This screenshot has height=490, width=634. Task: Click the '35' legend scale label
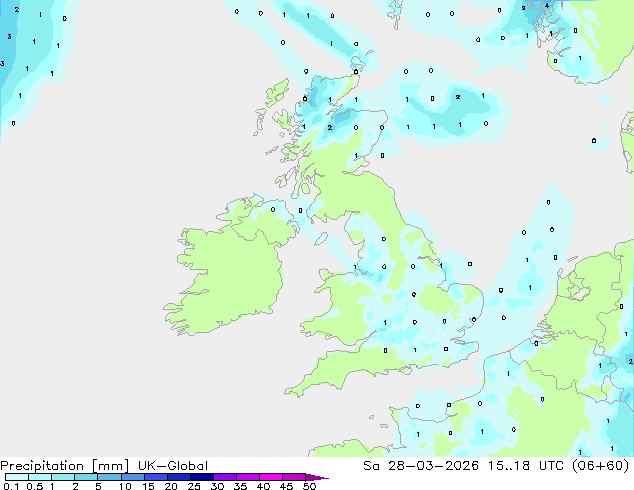pyautogui.click(x=240, y=486)
